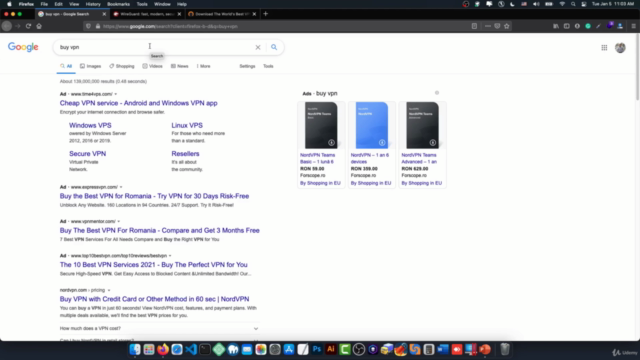
Task: Open the Google account profile avatar
Action: [x=620, y=48]
